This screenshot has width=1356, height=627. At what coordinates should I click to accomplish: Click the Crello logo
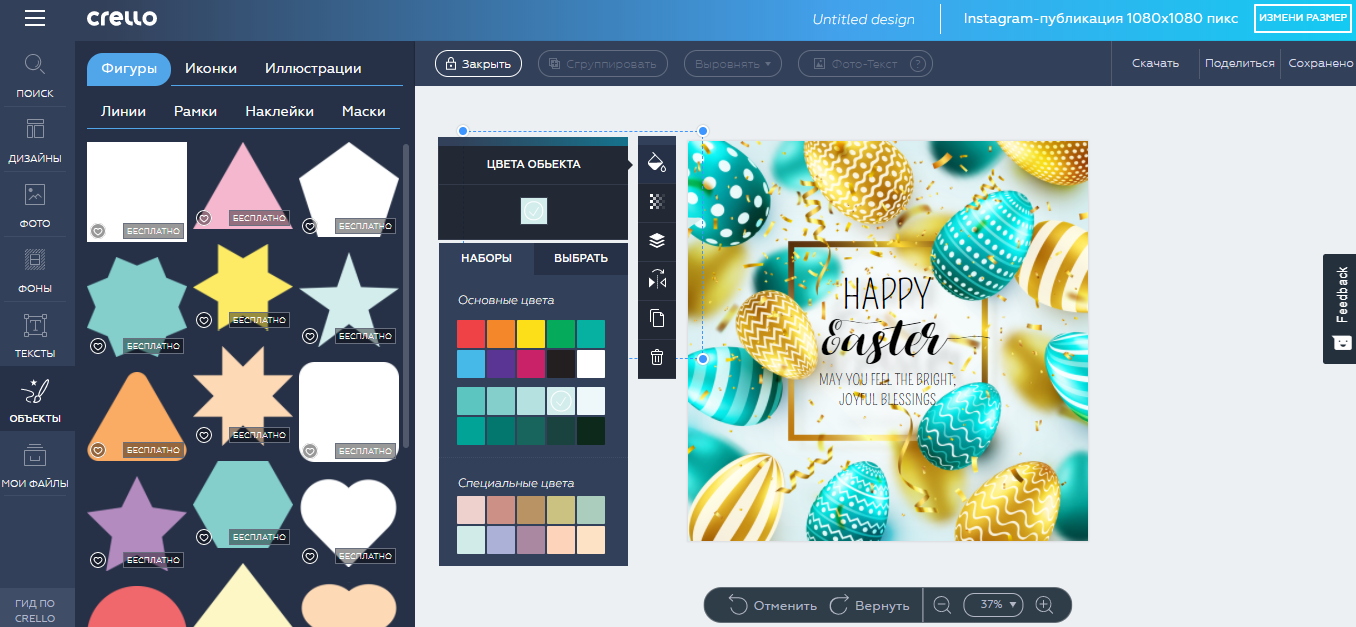(121, 19)
